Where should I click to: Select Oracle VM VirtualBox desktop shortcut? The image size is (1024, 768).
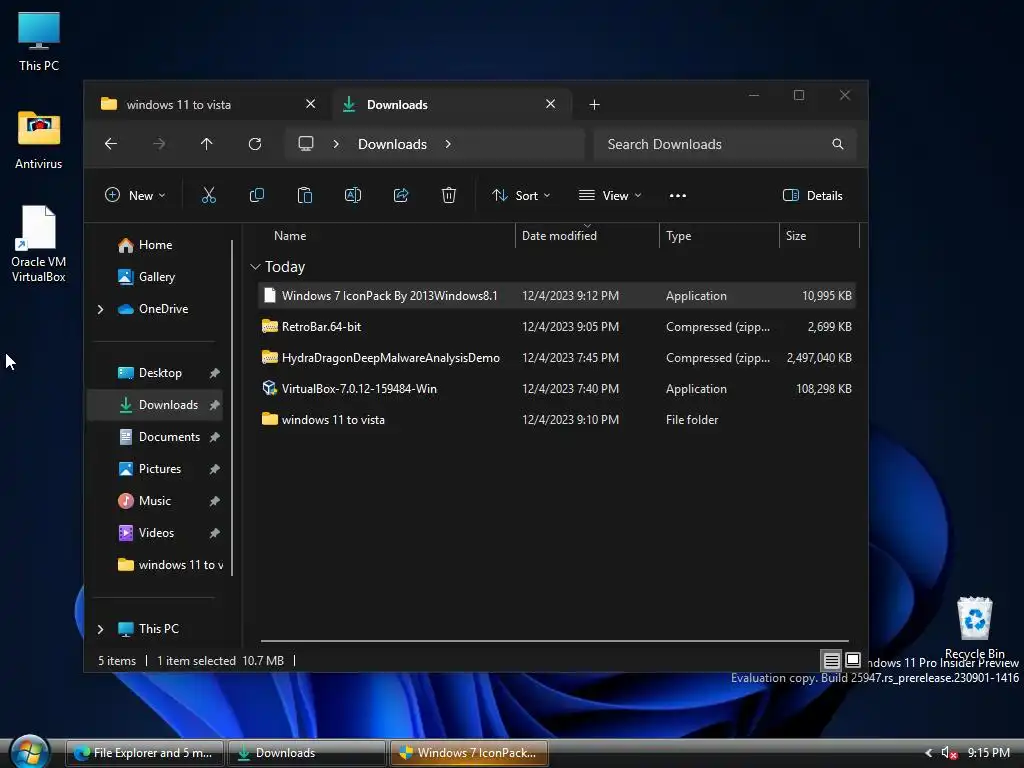tap(39, 244)
